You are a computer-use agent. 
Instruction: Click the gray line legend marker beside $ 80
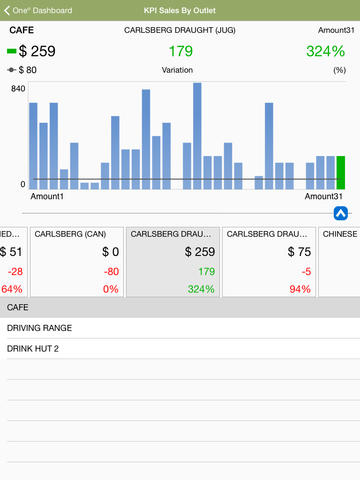tap(12, 70)
